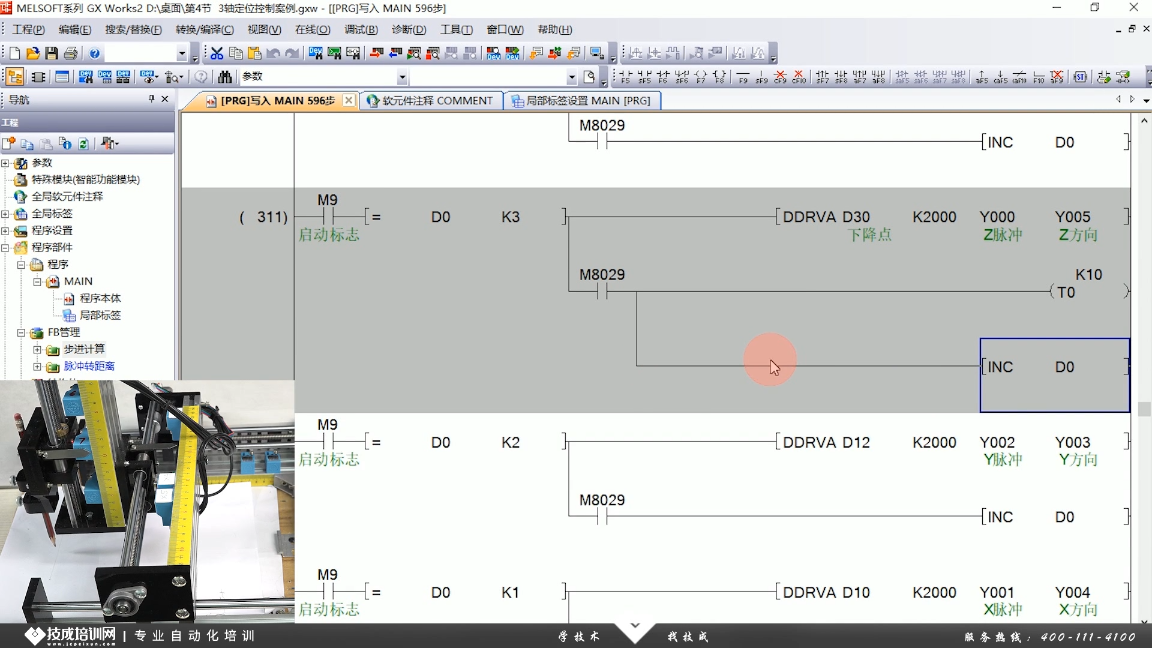The image size is (1152, 648).
Task: Click the refresh icon in project panel
Action: coord(83,143)
